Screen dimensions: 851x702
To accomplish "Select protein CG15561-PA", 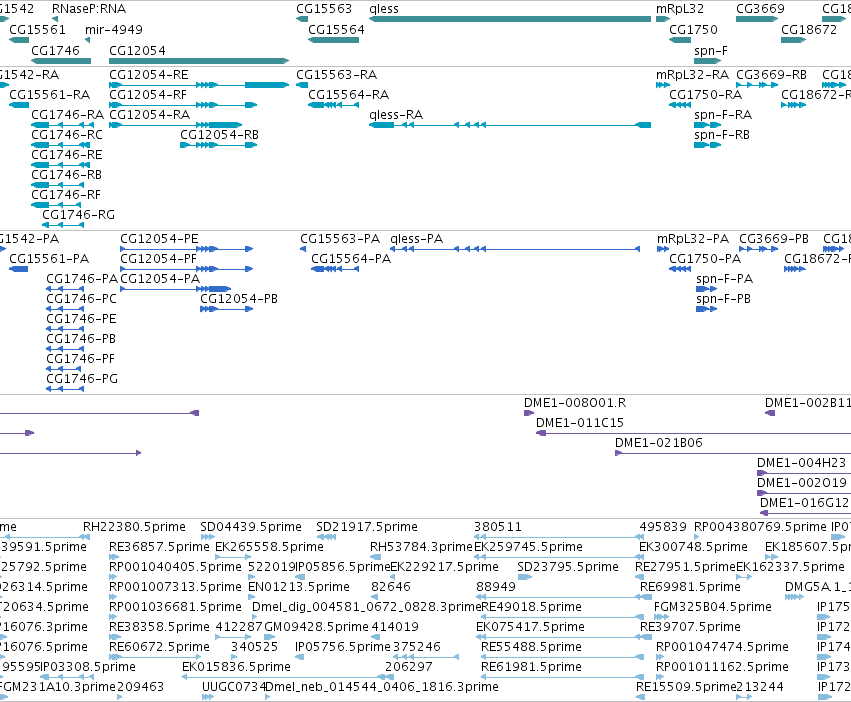I will pyautogui.click(x=19, y=269).
